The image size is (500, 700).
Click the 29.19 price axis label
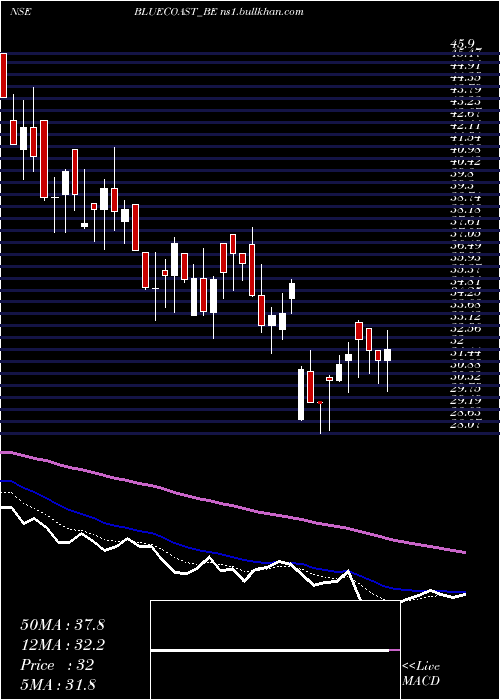[x=466, y=402]
